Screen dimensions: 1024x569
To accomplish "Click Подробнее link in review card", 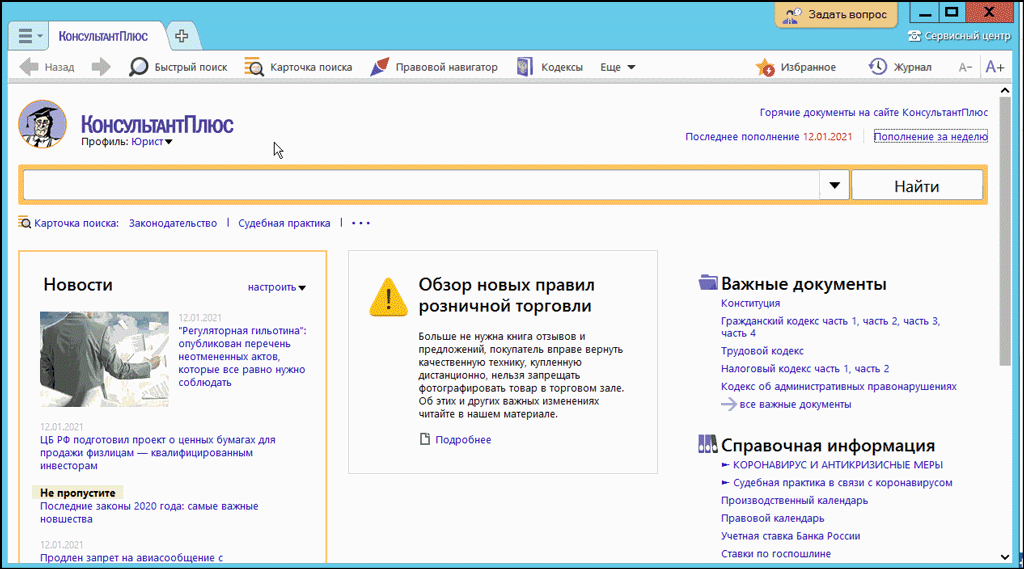I will (463, 440).
